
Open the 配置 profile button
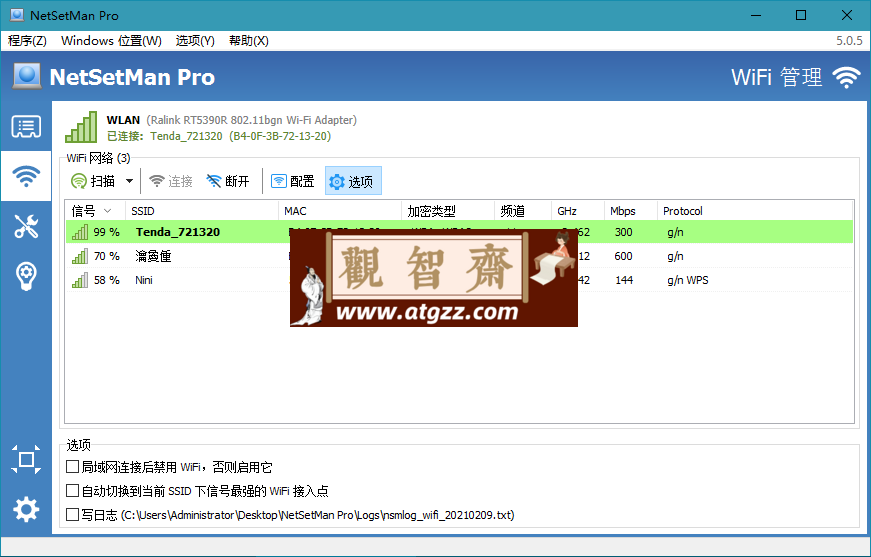click(292, 181)
